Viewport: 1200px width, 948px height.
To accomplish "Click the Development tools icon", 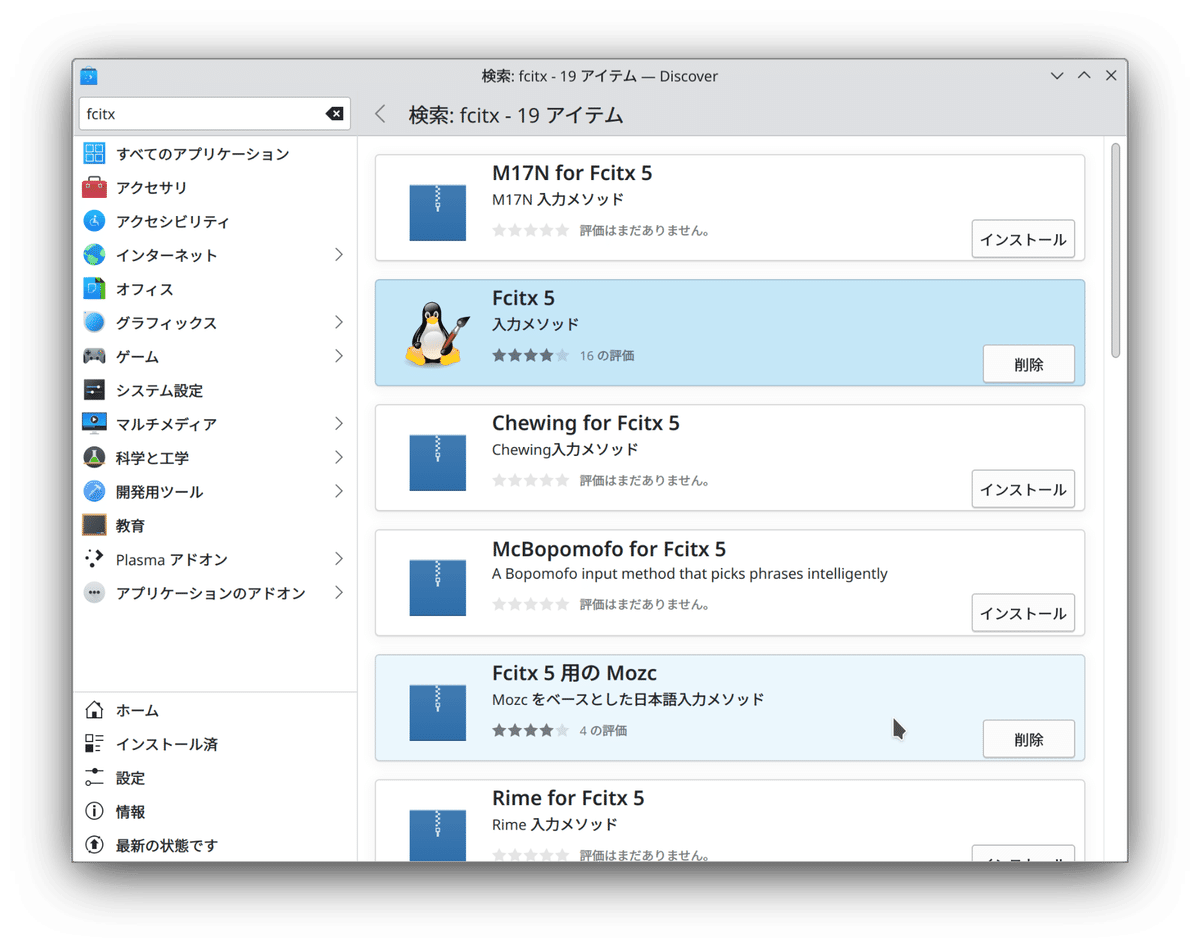I will click(94, 491).
